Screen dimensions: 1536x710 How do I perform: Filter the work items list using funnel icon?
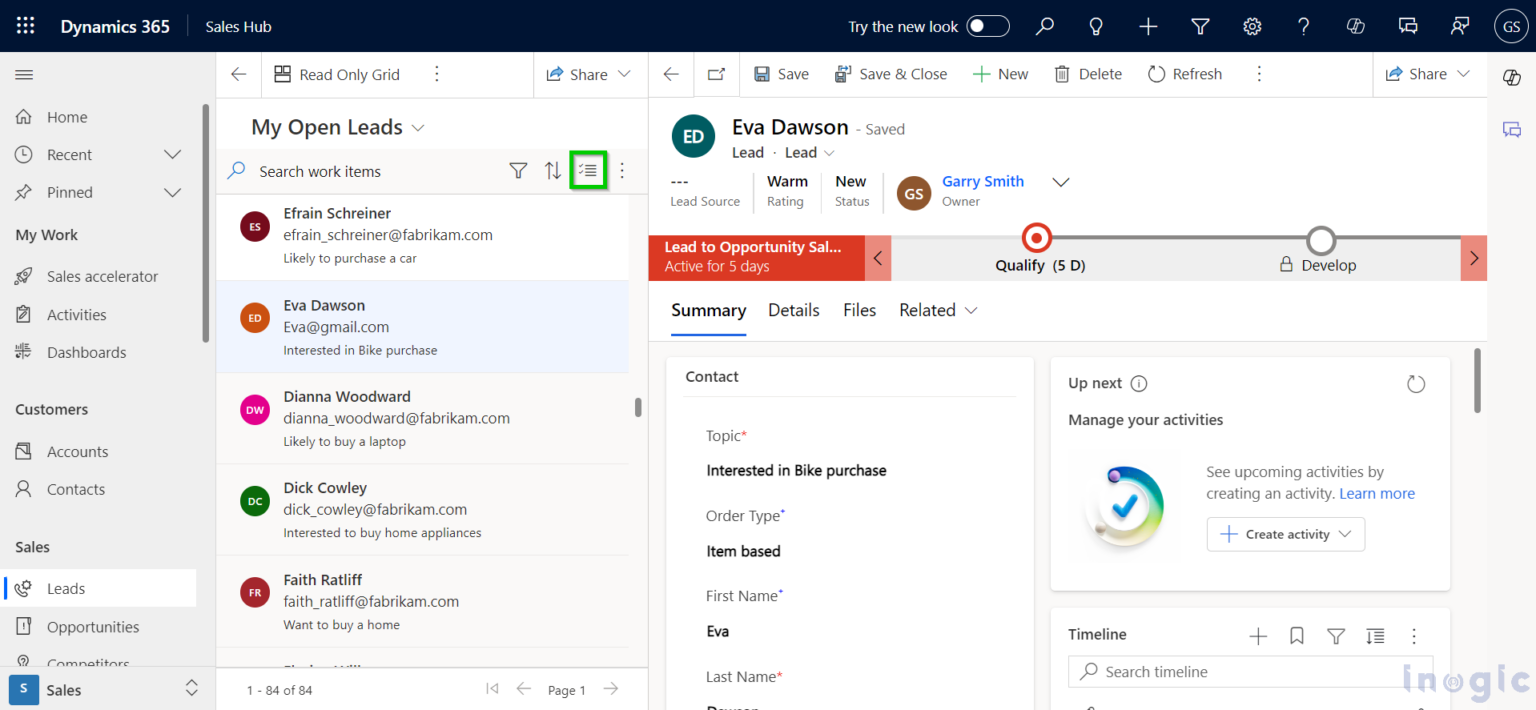(x=518, y=171)
